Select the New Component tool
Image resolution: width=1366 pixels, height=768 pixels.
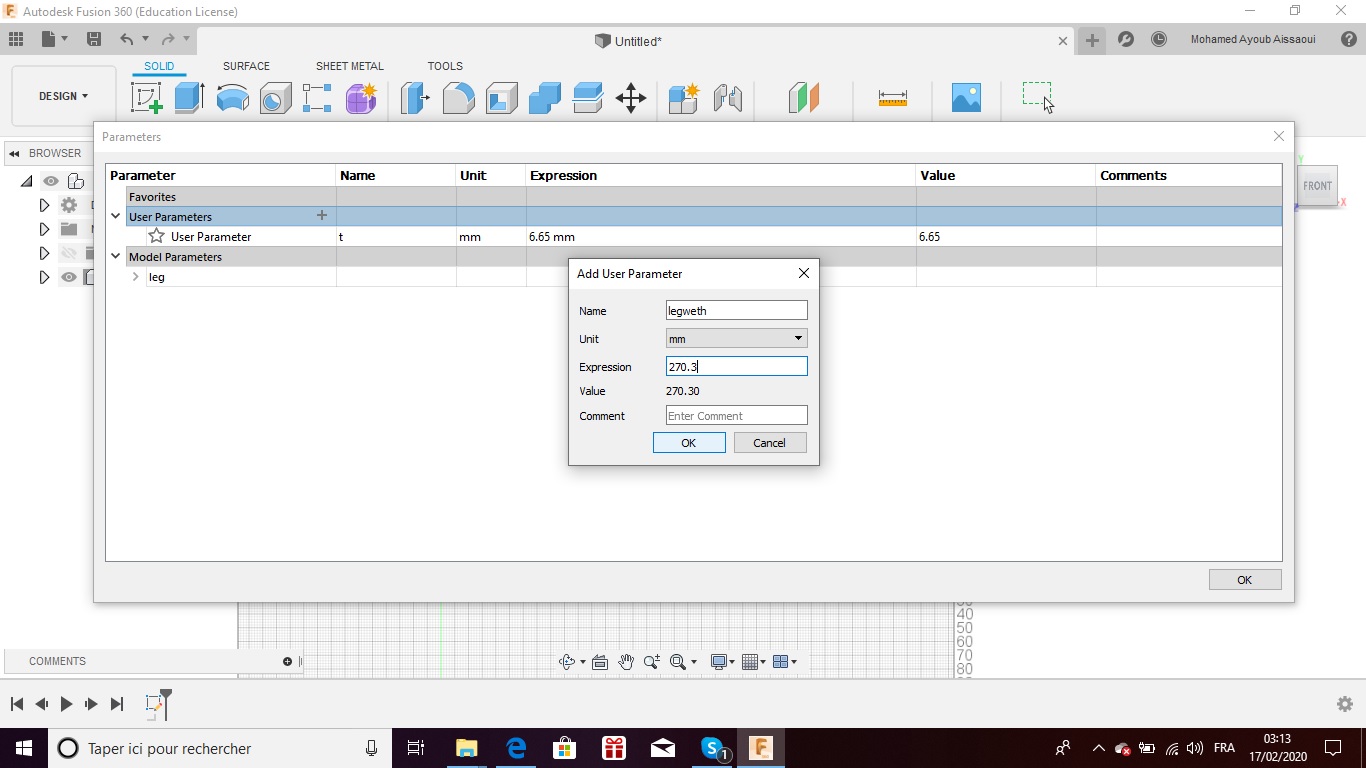click(x=684, y=98)
